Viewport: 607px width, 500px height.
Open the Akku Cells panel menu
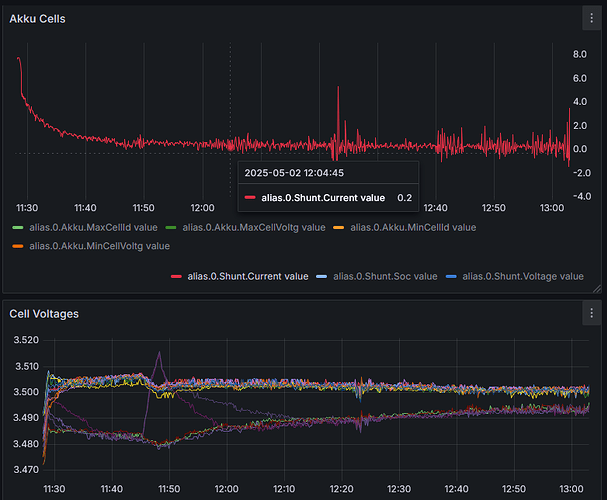tap(590, 18)
